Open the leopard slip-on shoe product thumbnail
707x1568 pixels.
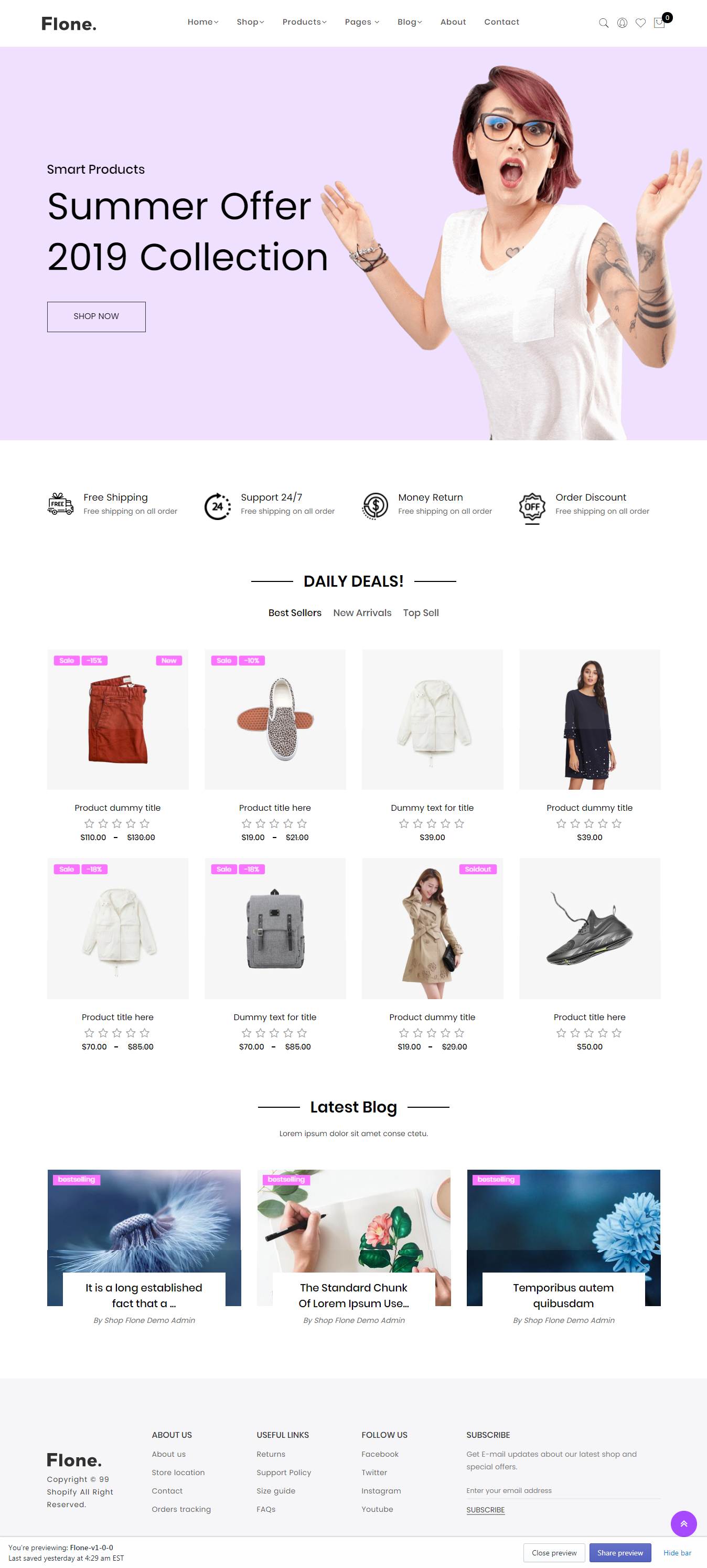click(x=275, y=719)
